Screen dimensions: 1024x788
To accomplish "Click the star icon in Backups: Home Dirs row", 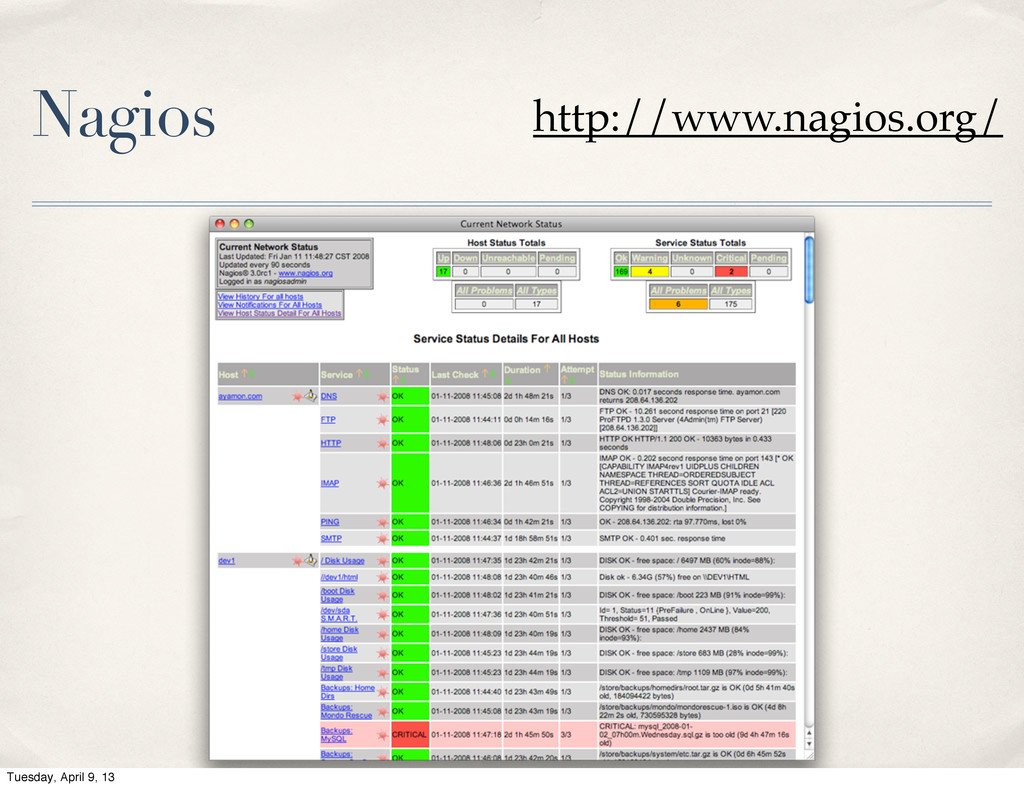I will pos(383,692).
